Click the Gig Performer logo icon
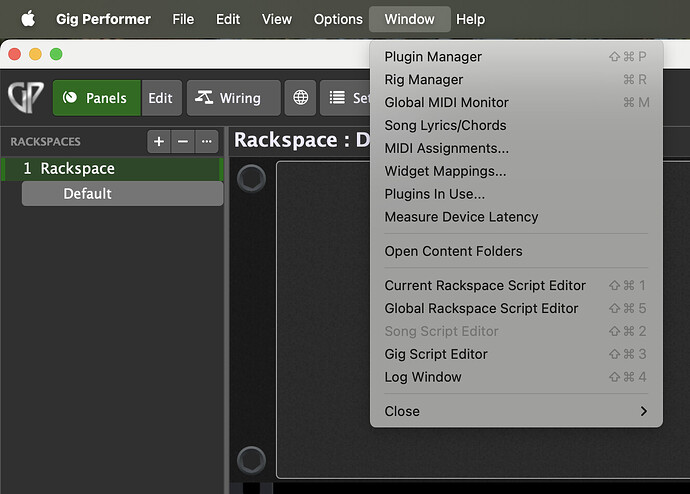 coord(26,97)
